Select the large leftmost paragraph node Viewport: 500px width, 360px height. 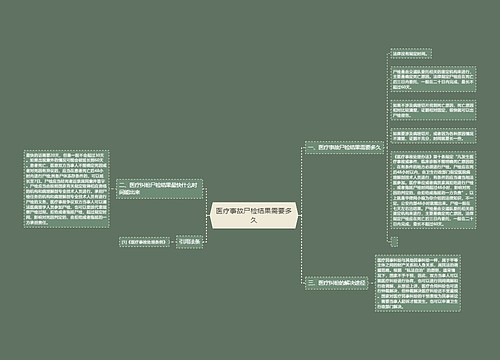66,189
